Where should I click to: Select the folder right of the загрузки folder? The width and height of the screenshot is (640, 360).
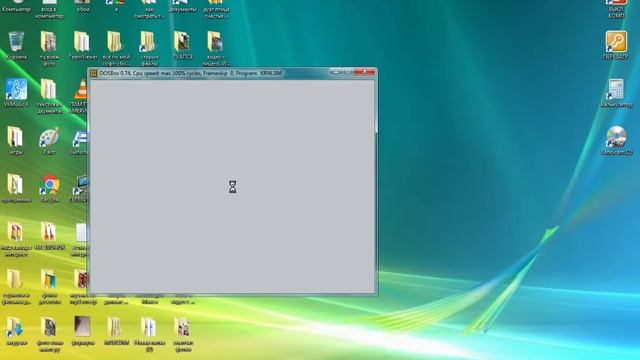49,328
